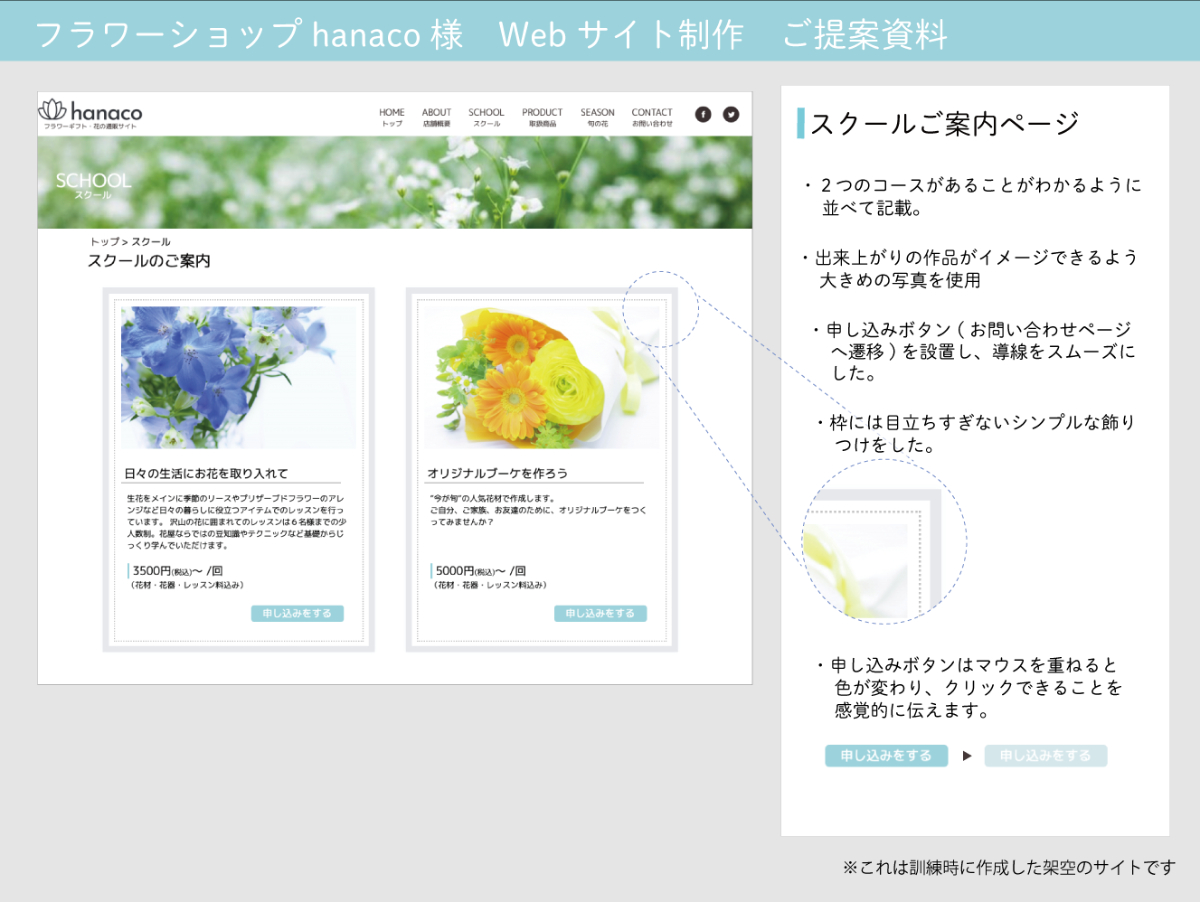Navigate to the SEASON menu item
This screenshot has height=902, width=1200.
[597, 117]
